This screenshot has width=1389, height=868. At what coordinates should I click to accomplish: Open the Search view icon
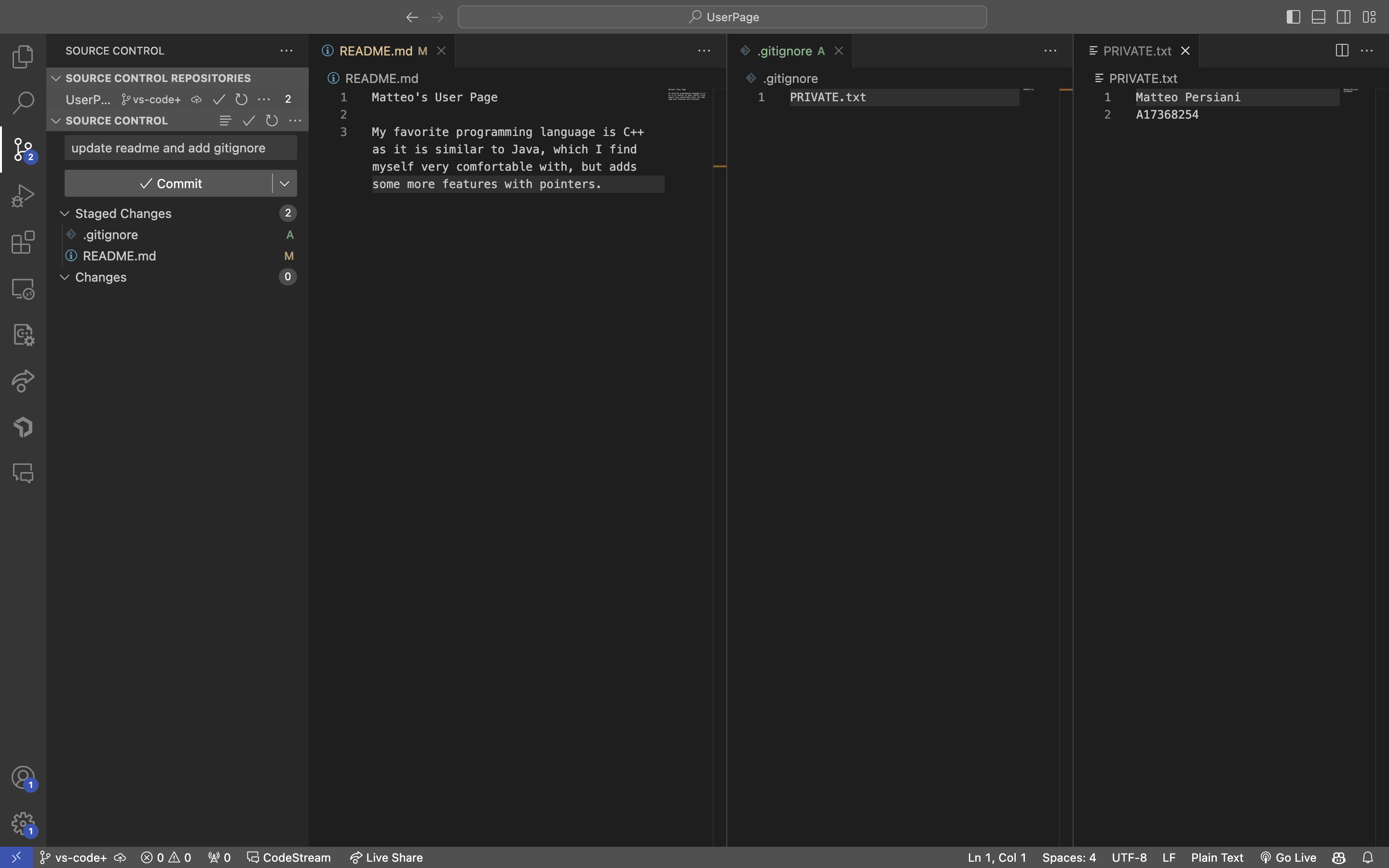(23, 103)
